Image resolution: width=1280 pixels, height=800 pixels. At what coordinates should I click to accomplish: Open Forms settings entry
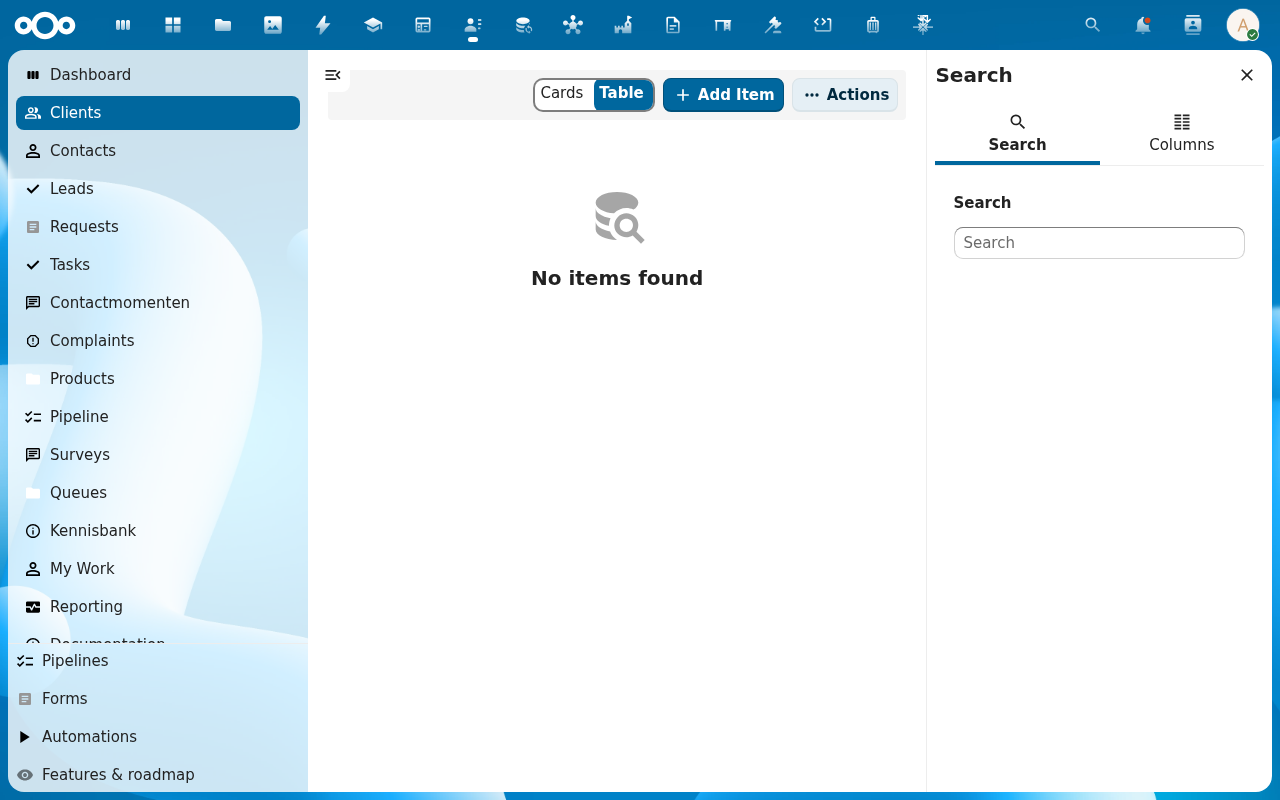click(154, 699)
